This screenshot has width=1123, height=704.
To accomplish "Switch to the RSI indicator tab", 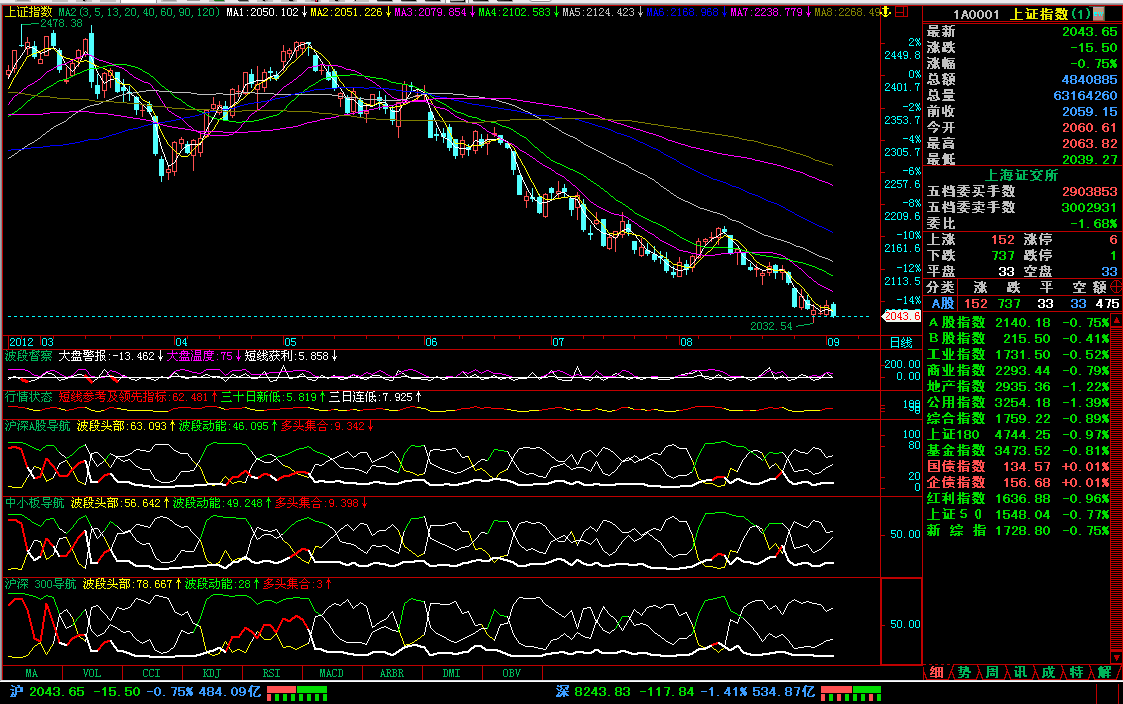I will point(271,673).
